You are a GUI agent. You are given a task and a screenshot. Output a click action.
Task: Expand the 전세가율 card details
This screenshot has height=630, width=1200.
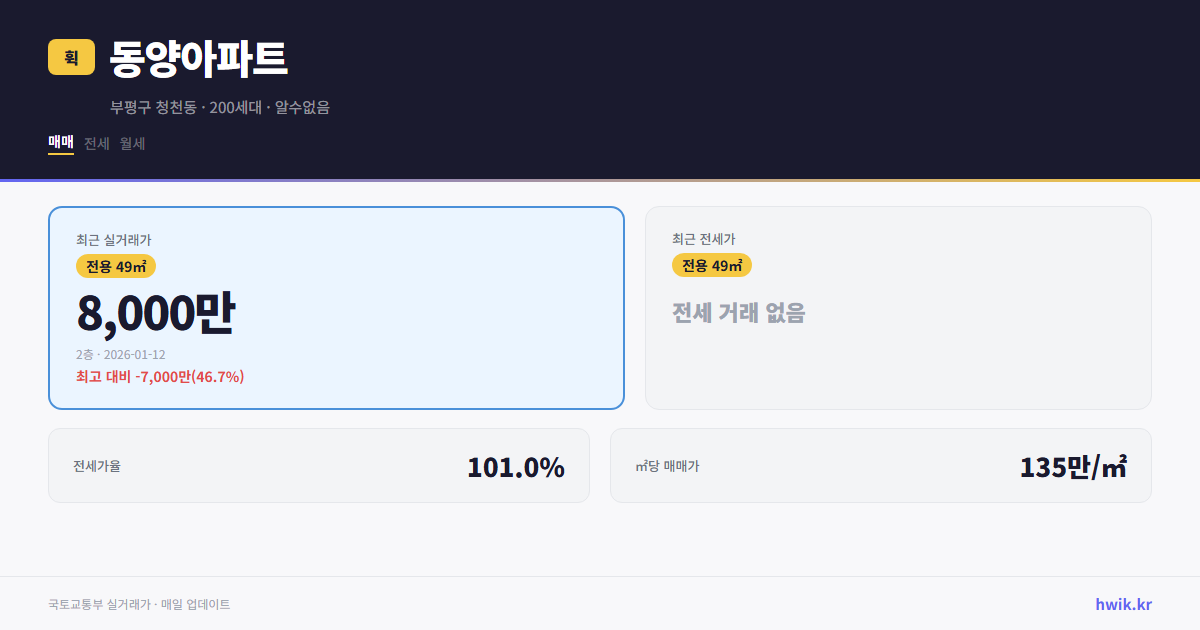click(x=319, y=465)
